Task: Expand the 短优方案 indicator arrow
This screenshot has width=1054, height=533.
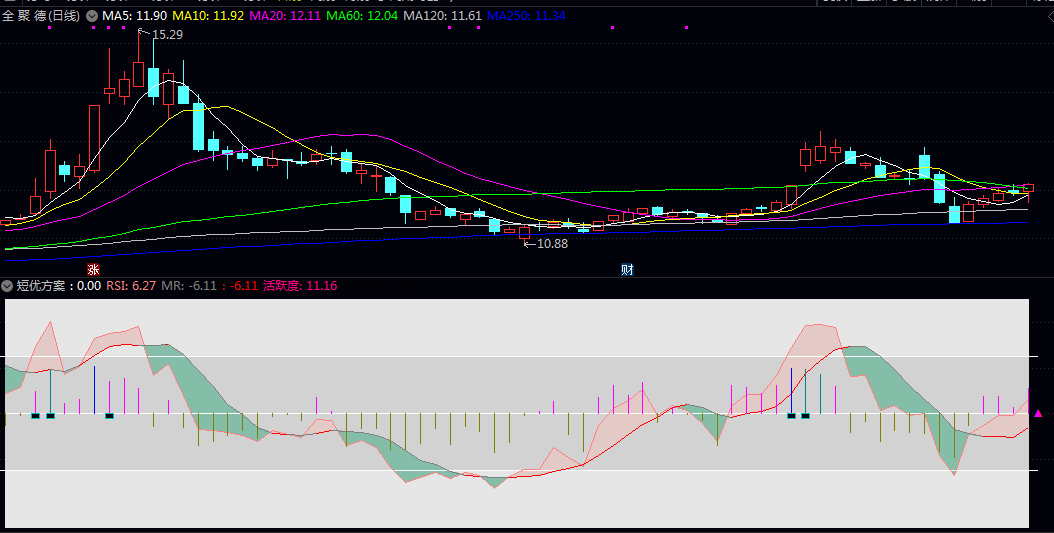Action: click(x=7, y=286)
